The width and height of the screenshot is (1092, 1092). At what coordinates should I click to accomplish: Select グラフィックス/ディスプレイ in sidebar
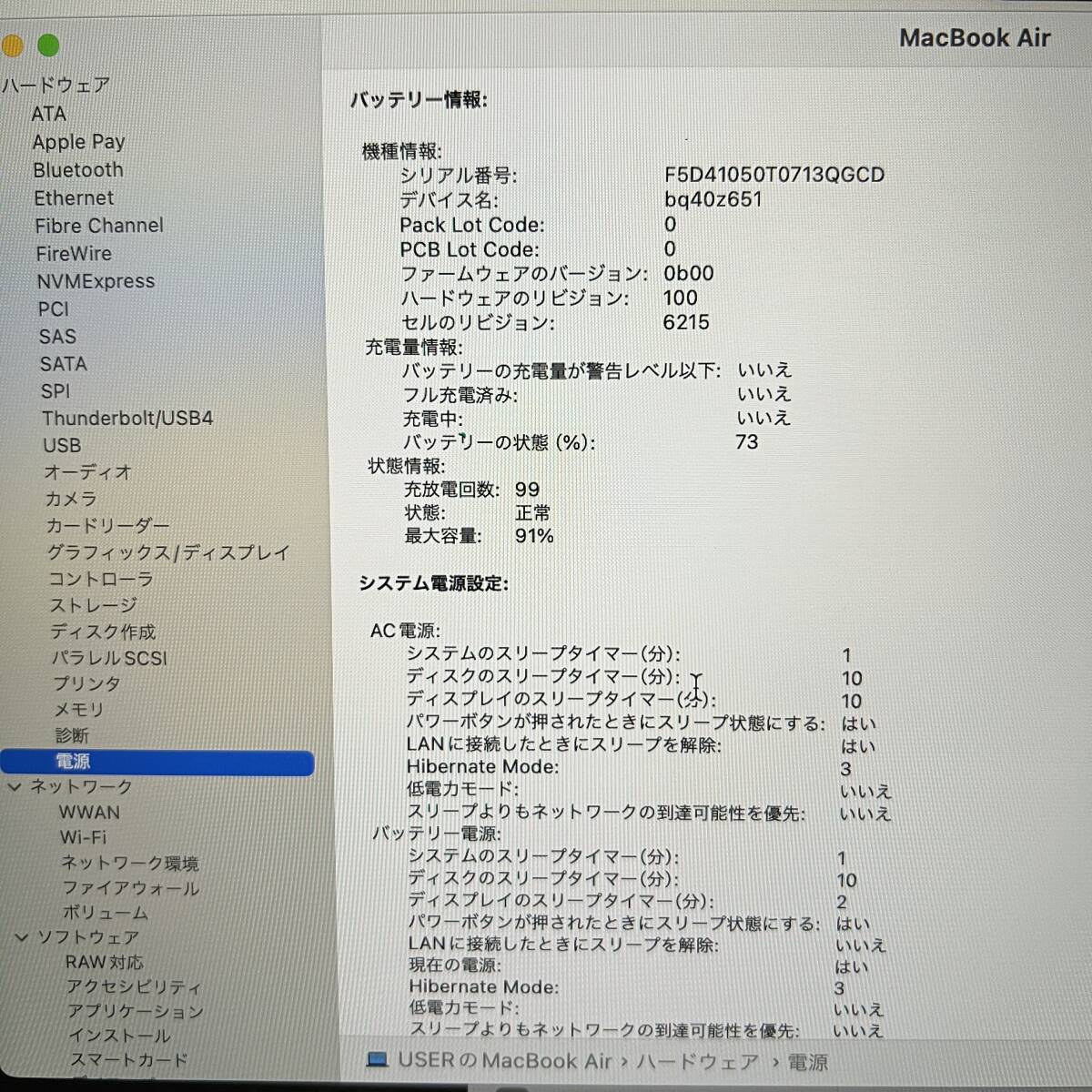point(168,552)
